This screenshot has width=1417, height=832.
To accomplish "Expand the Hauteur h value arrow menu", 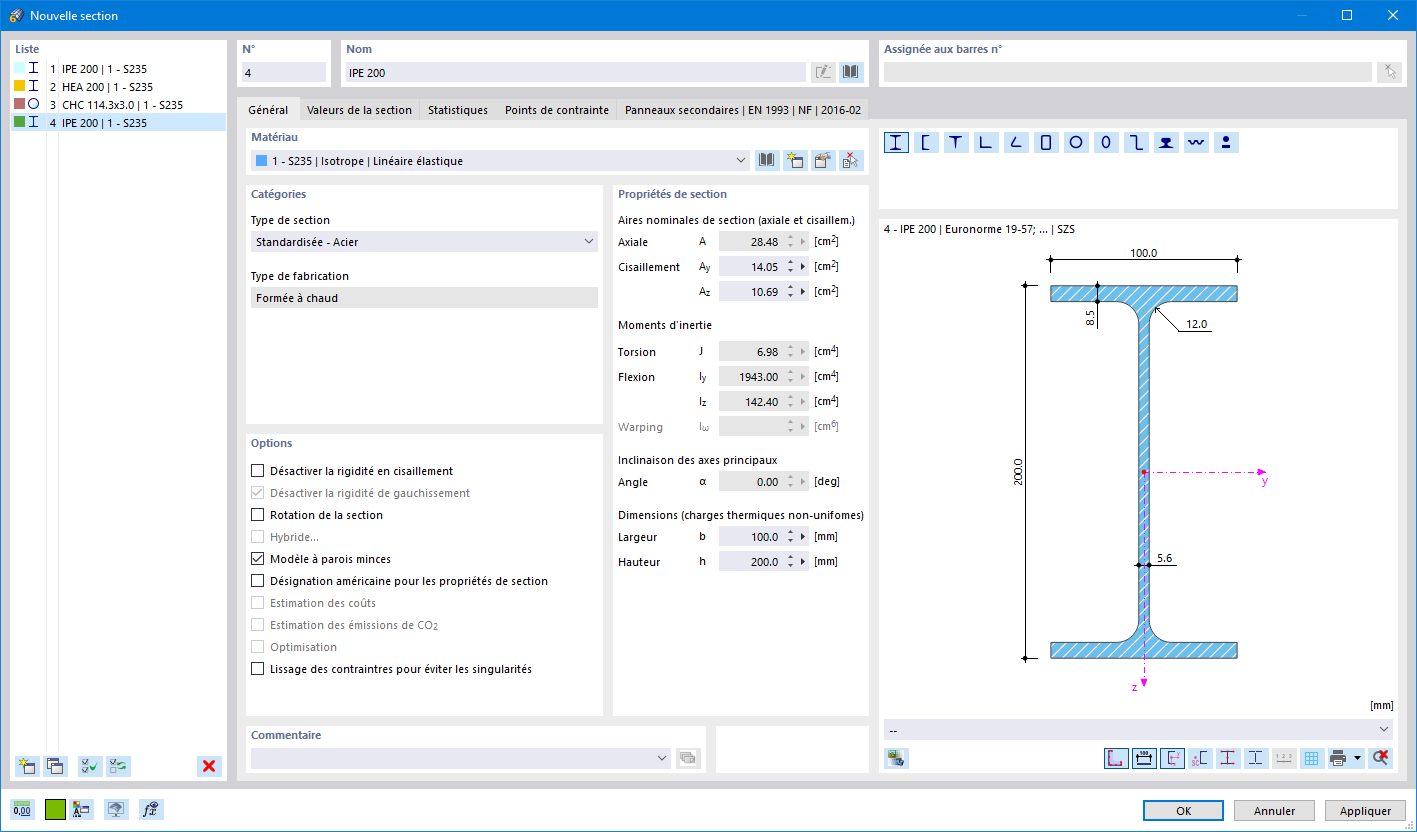I will pyautogui.click(x=805, y=562).
